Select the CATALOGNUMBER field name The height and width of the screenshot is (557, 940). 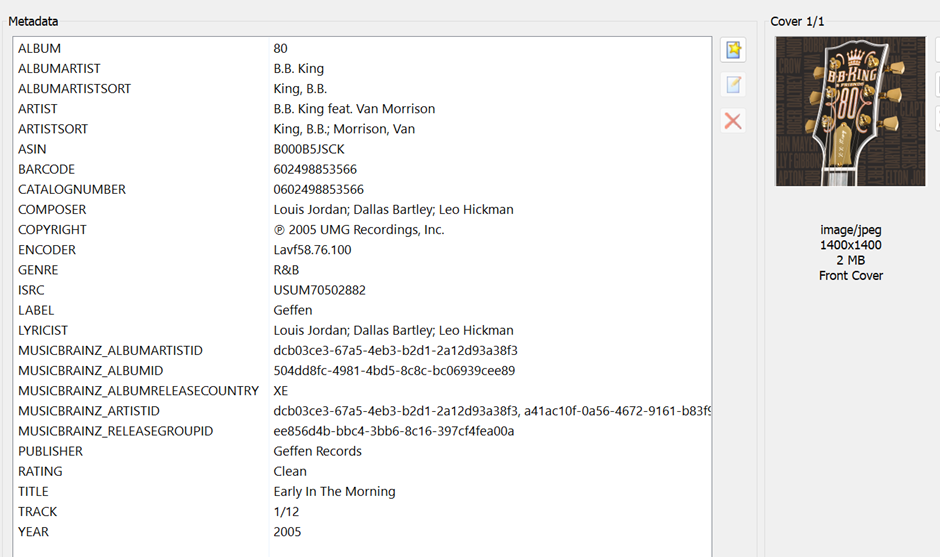pyautogui.click(x=72, y=189)
